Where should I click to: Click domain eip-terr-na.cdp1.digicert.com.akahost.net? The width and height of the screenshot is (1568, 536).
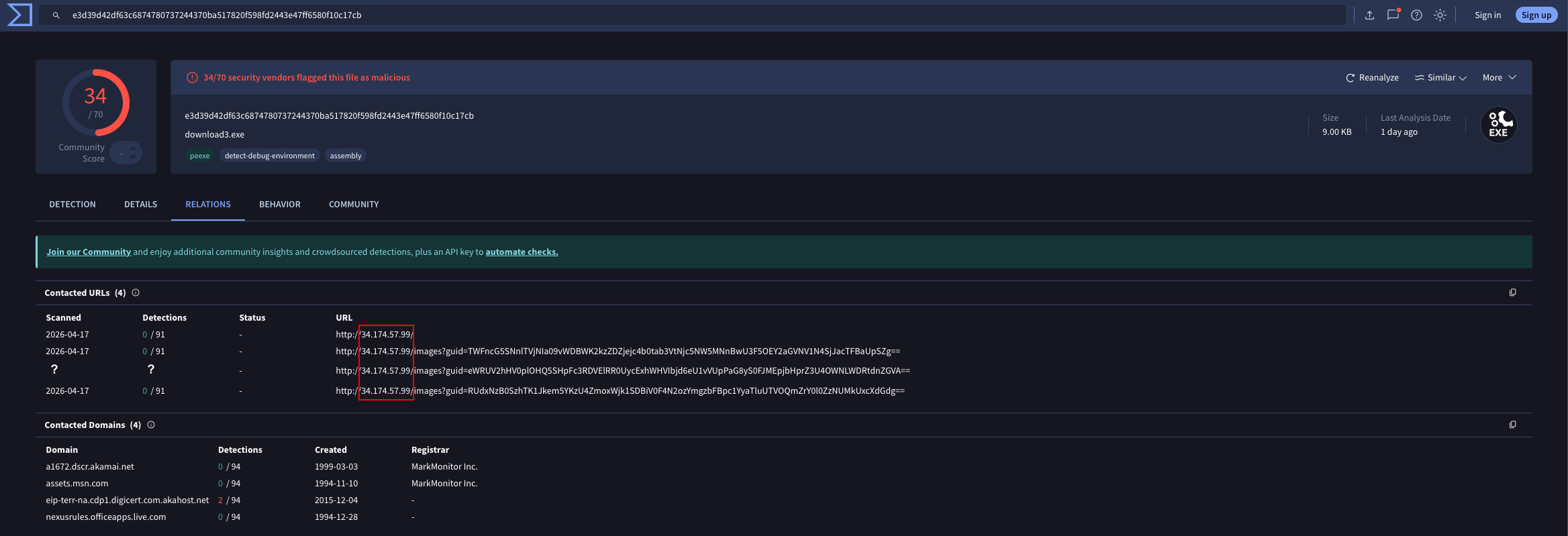(128, 500)
